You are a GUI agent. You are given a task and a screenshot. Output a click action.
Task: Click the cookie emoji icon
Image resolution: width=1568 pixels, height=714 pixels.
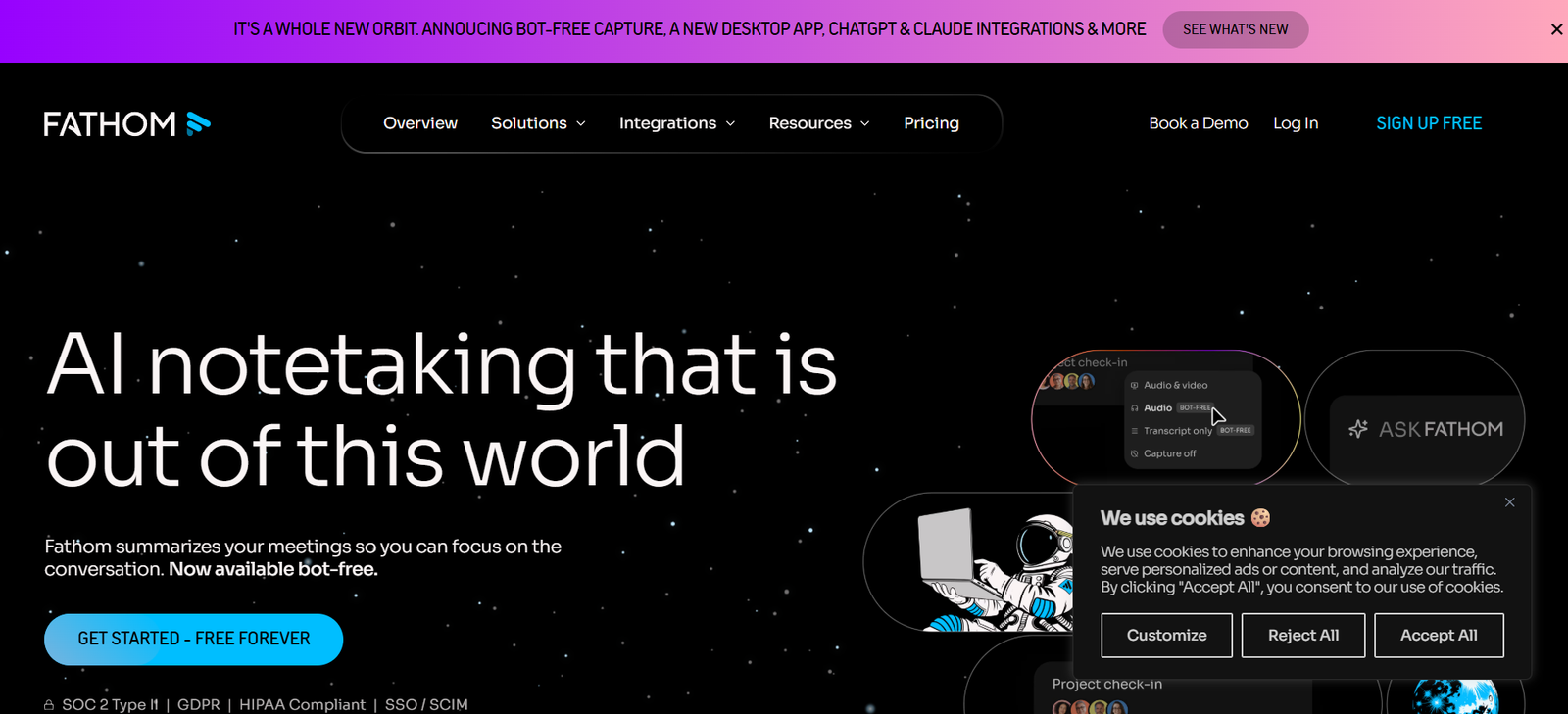click(1260, 518)
